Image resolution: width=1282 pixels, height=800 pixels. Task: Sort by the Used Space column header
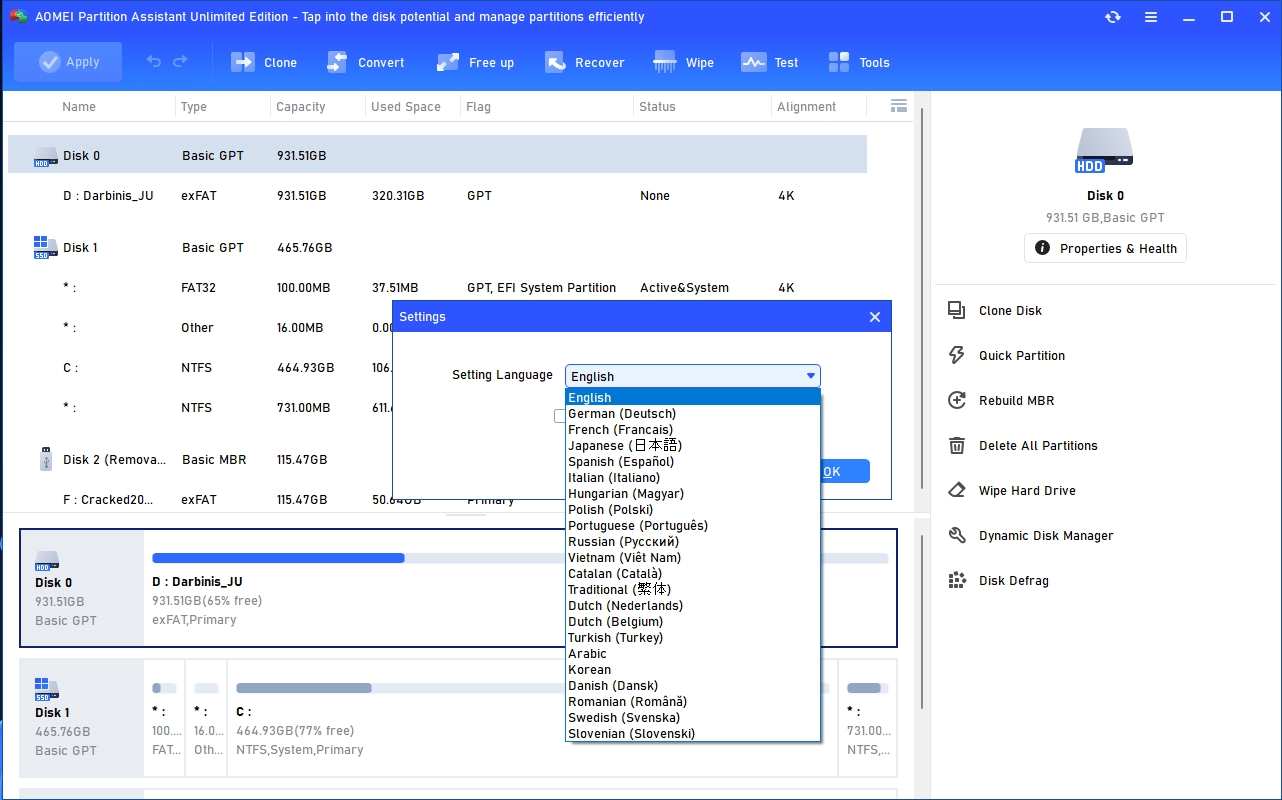(406, 107)
